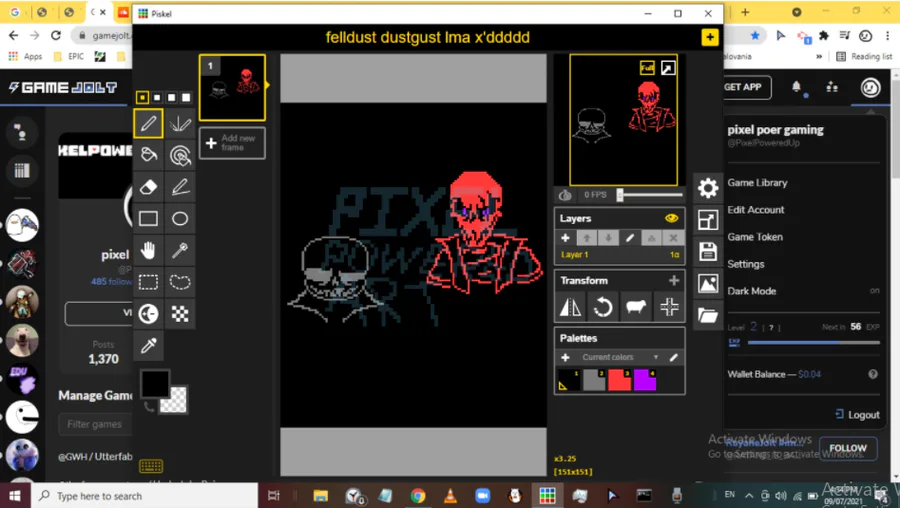Click Logout in Game Jolt menu

(858, 414)
